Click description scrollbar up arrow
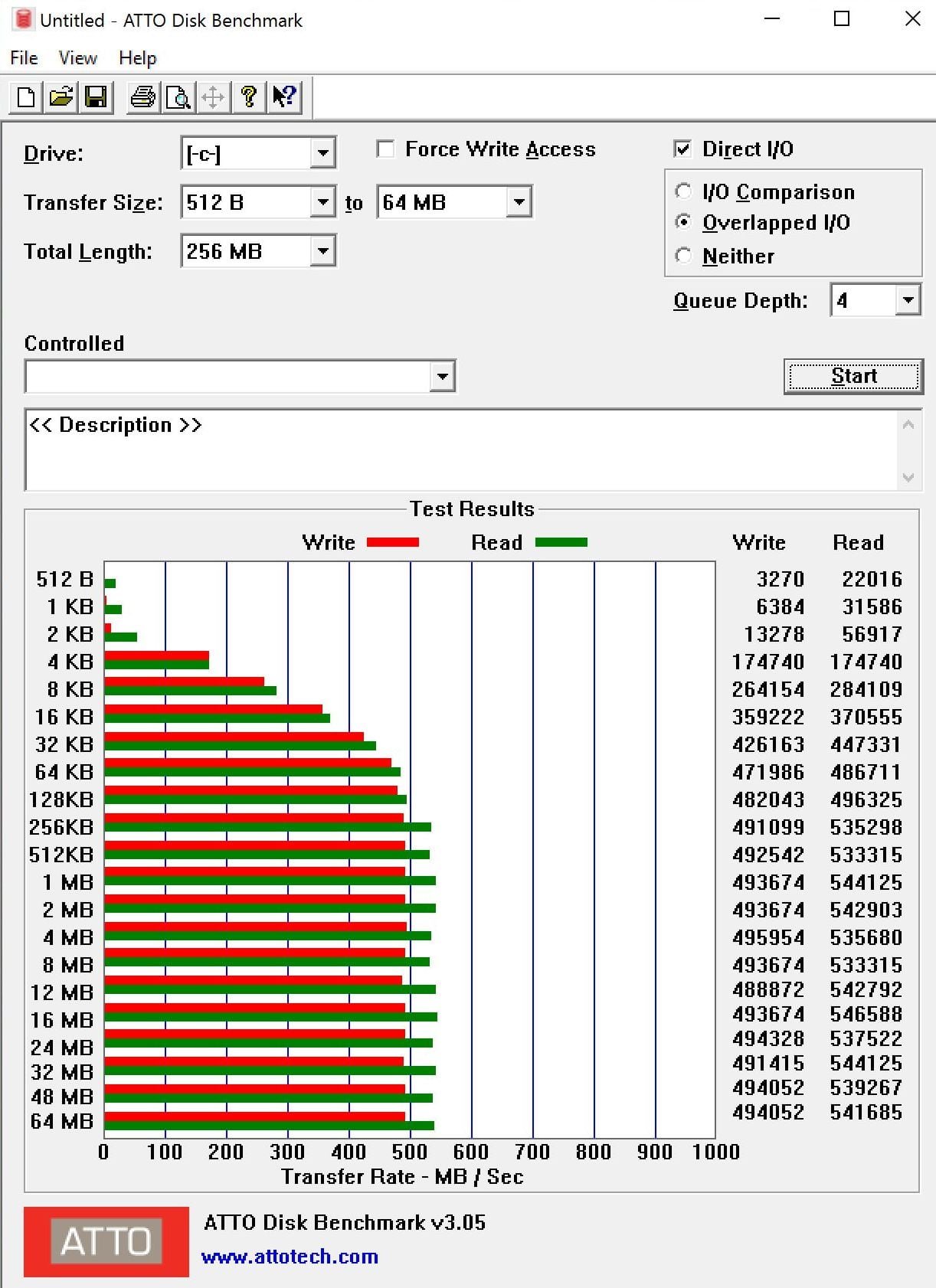The height and width of the screenshot is (1288, 936). [908, 424]
